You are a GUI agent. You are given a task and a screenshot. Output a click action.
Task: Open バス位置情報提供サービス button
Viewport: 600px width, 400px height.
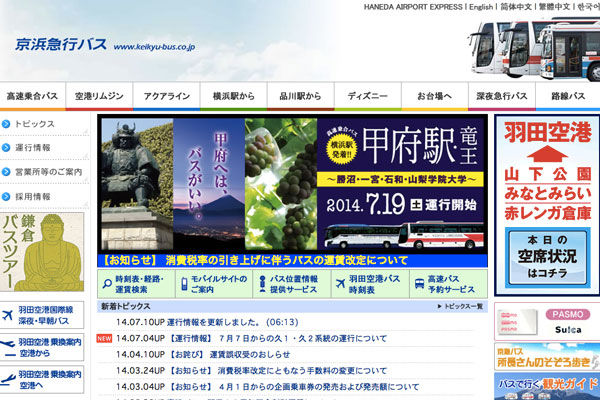(292, 284)
